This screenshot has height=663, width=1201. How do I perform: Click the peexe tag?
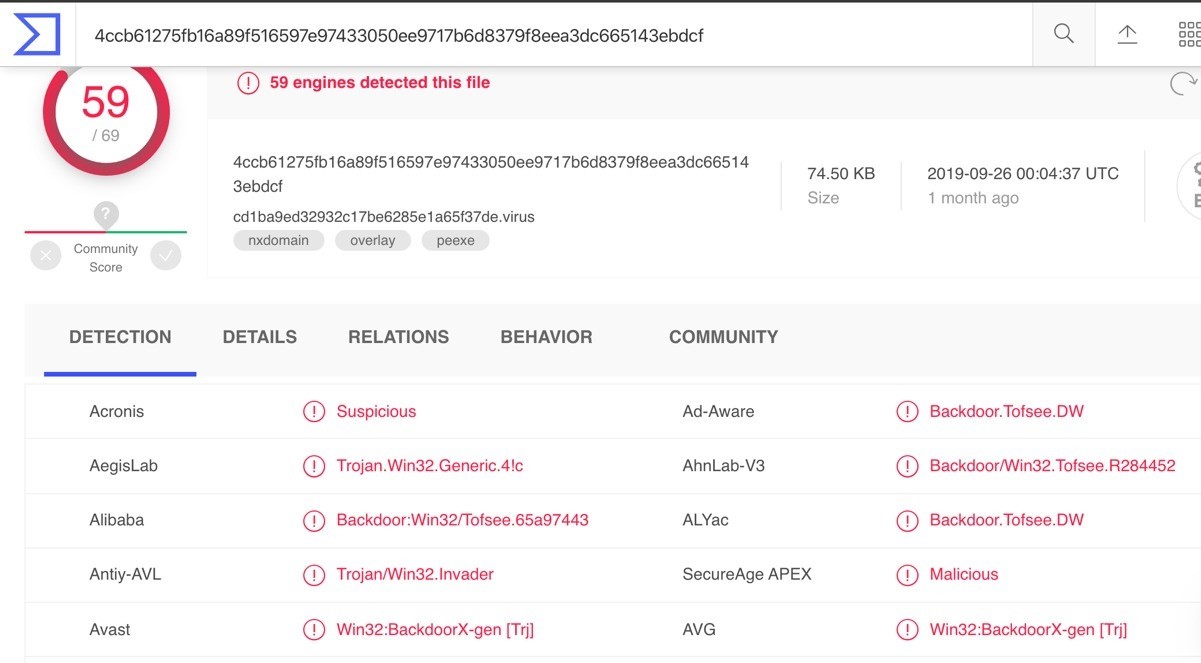[456, 240]
